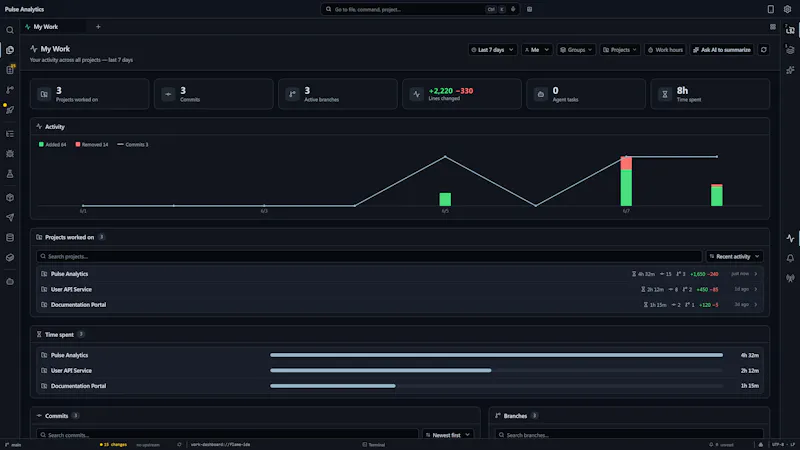Open the layers stack icon in left sidebar
This screenshot has width=800, height=450.
point(10,258)
